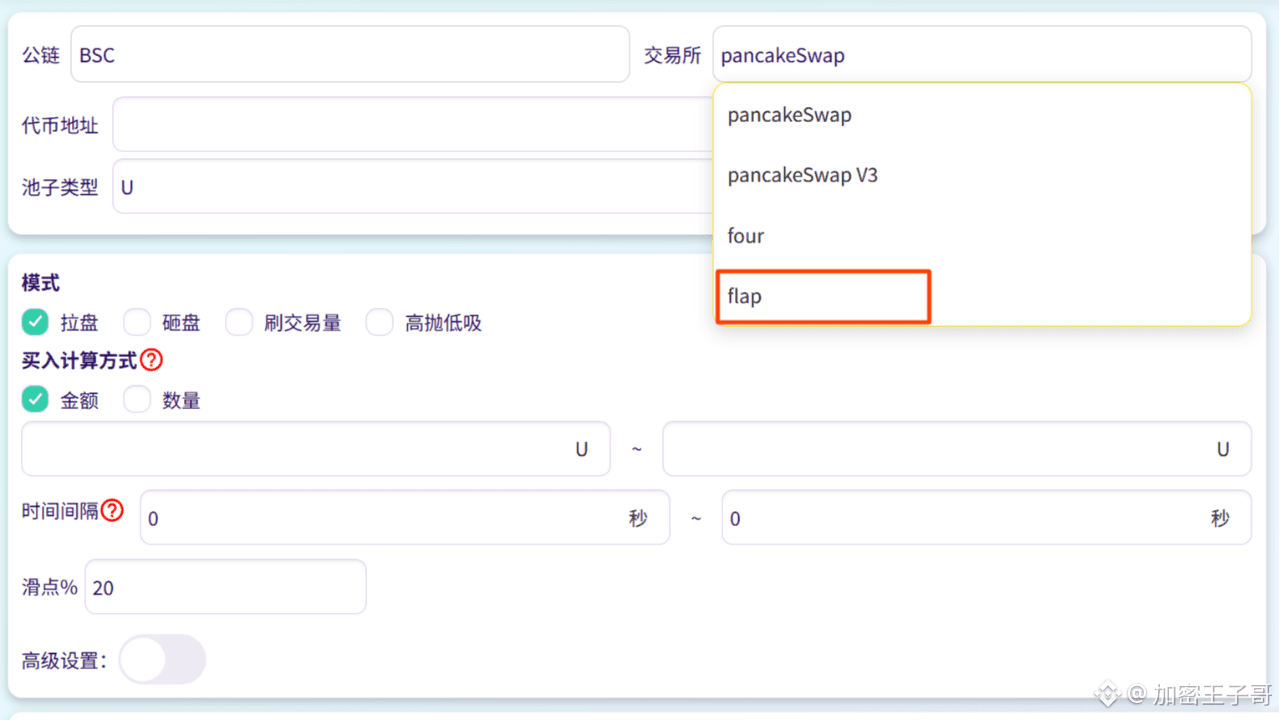Click the 买入计算方式 heading text
1280x720 pixels.
(x=79, y=361)
